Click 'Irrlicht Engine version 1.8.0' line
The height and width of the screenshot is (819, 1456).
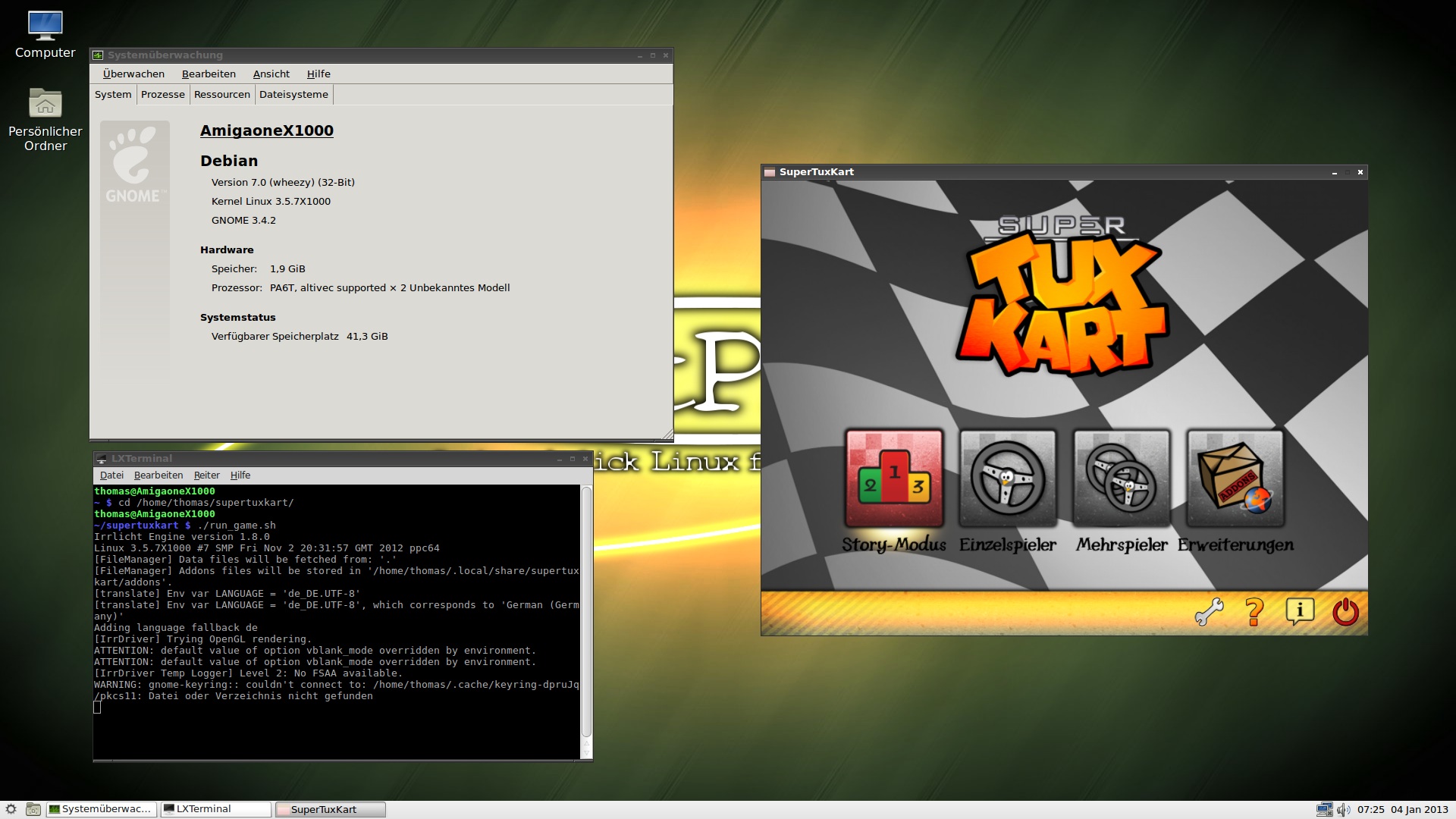point(182,536)
